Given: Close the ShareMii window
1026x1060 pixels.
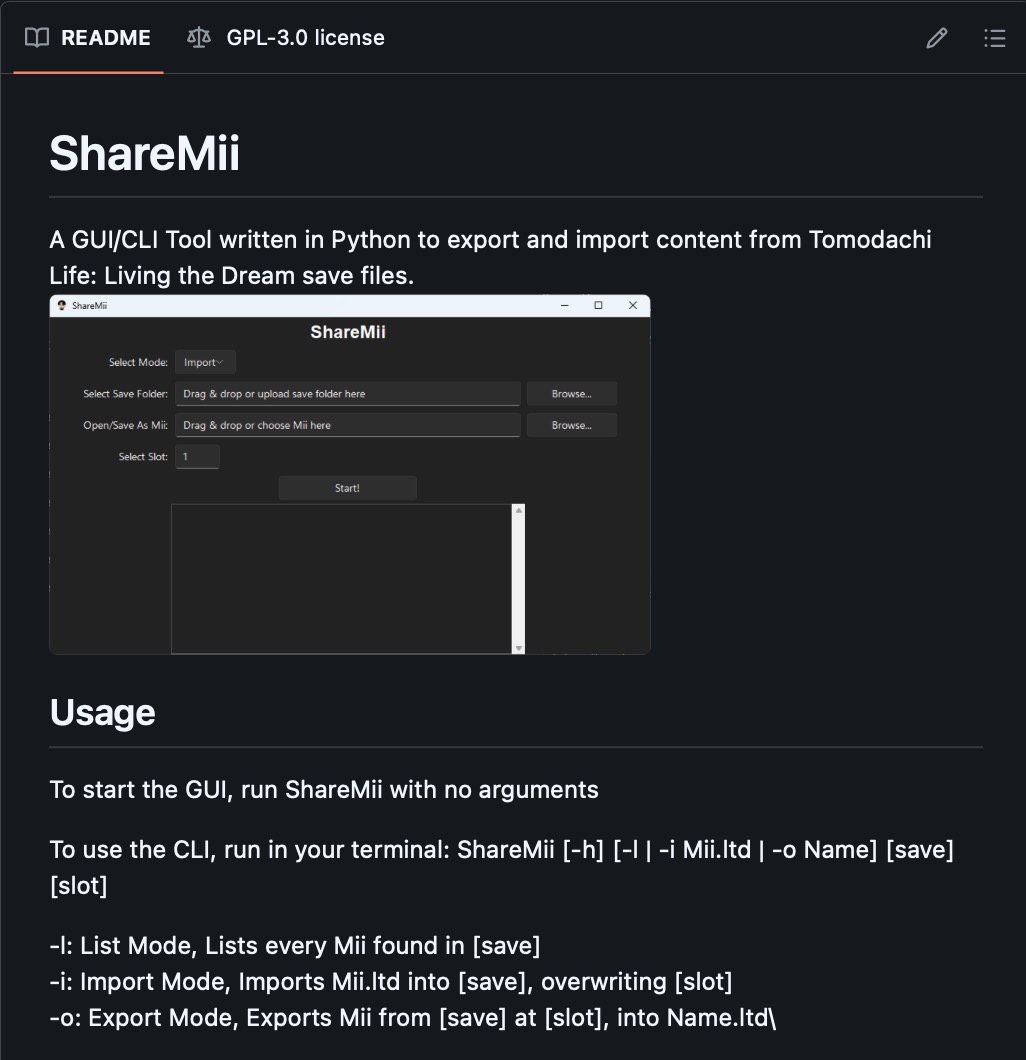Looking at the screenshot, I should [x=632, y=305].
